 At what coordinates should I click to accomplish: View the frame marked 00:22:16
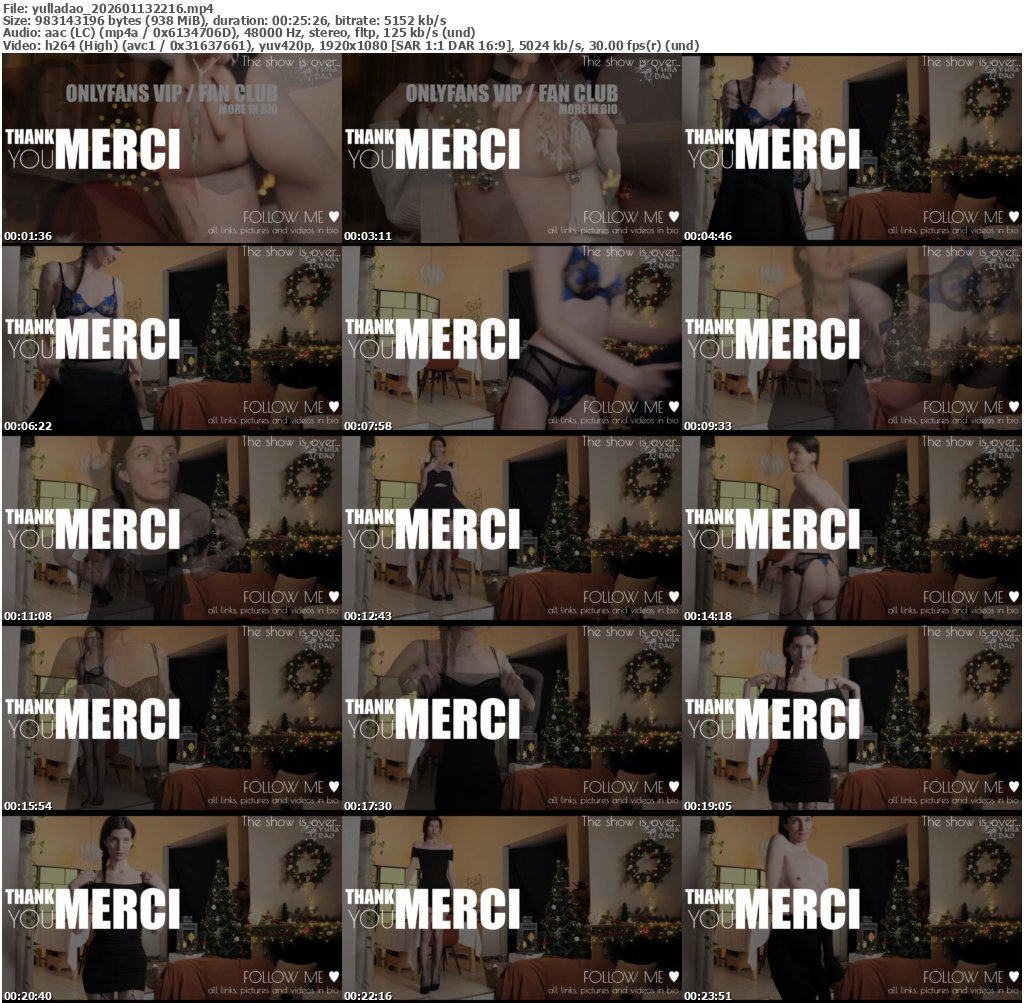click(512, 909)
